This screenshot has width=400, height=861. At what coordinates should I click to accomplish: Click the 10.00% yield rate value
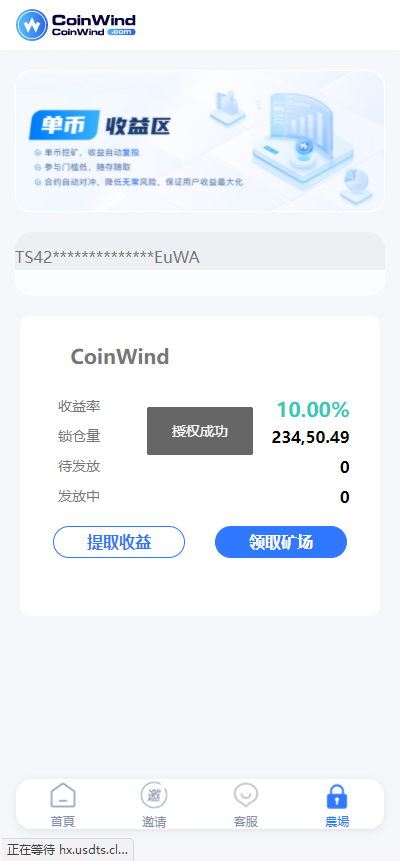(313, 410)
